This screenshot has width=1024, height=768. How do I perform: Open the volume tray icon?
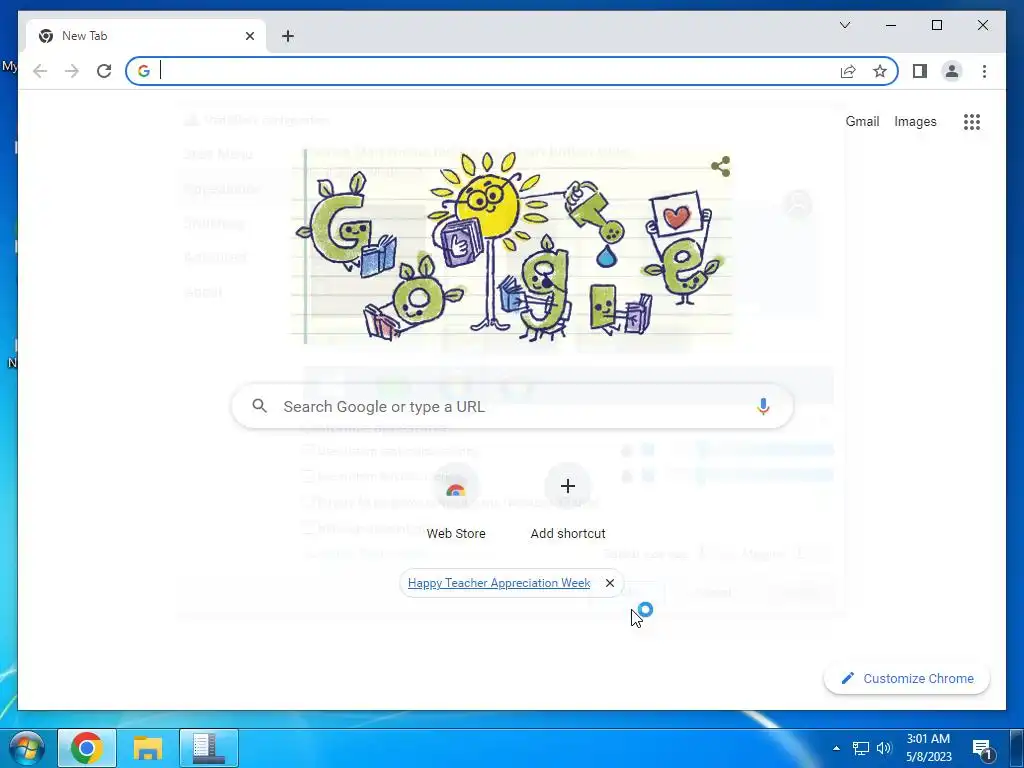884,748
